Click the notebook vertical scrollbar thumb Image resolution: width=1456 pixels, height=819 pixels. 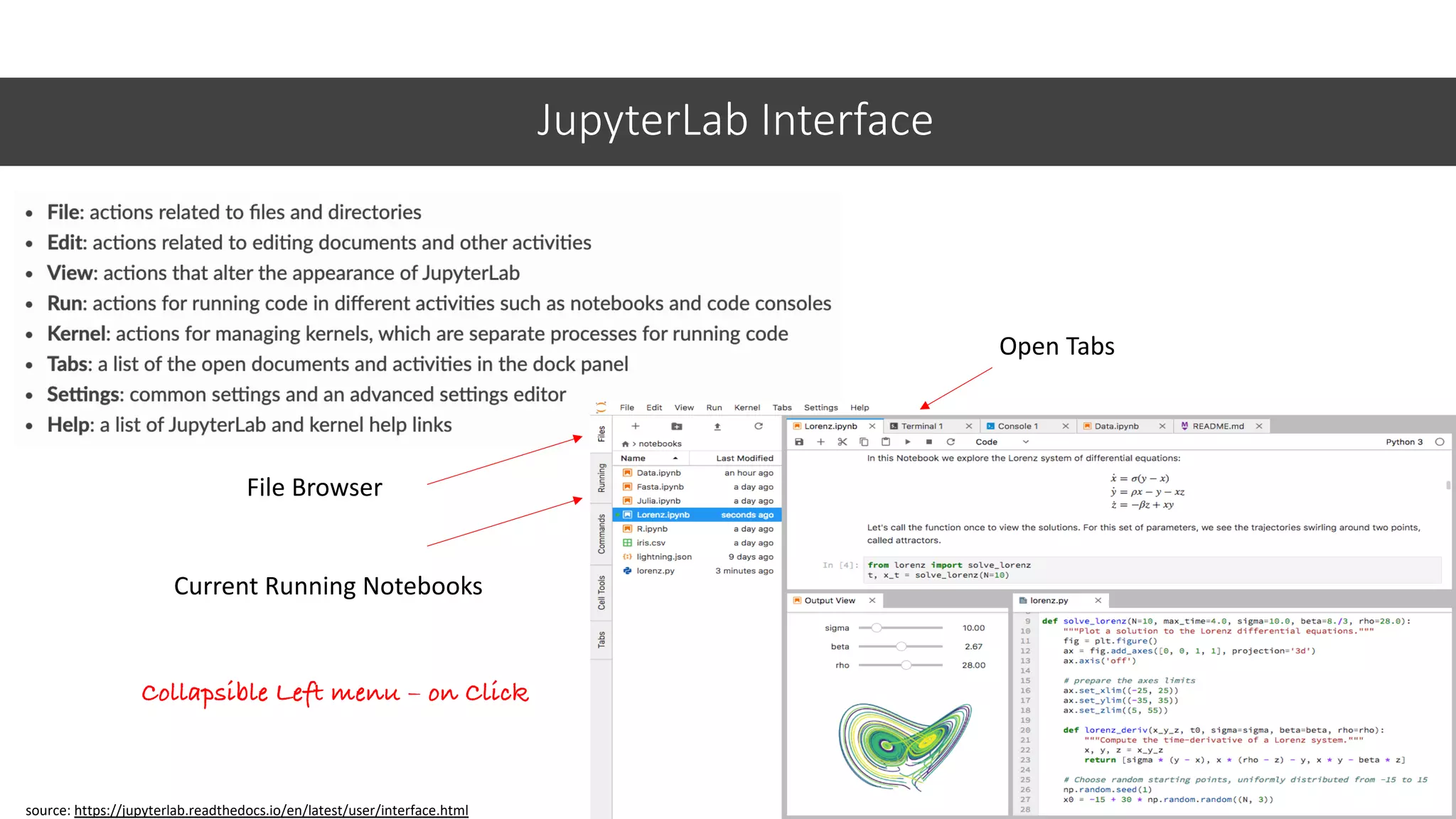[1448, 486]
